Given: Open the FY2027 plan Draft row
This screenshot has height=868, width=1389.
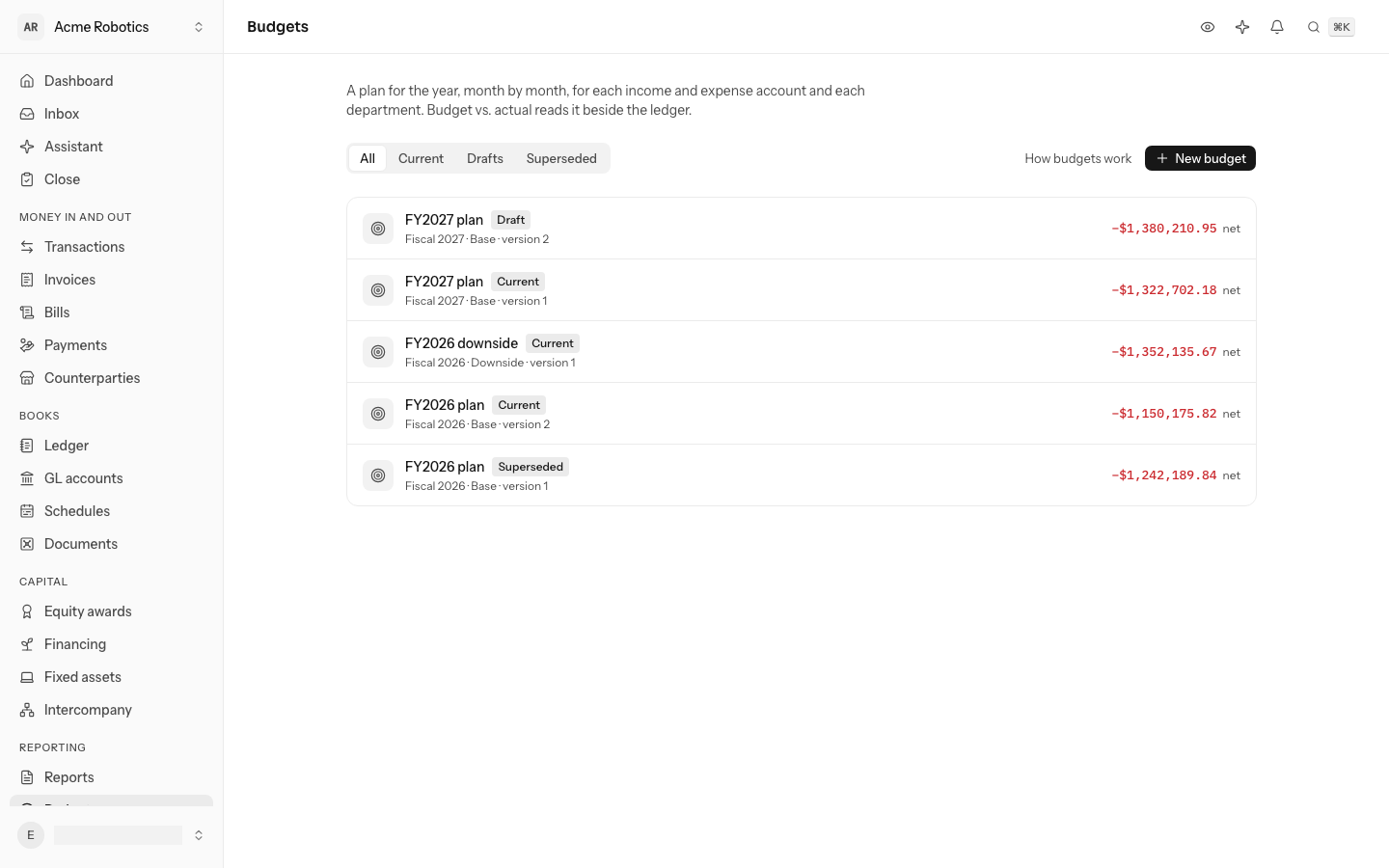Looking at the screenshot, I should [802, 229].
